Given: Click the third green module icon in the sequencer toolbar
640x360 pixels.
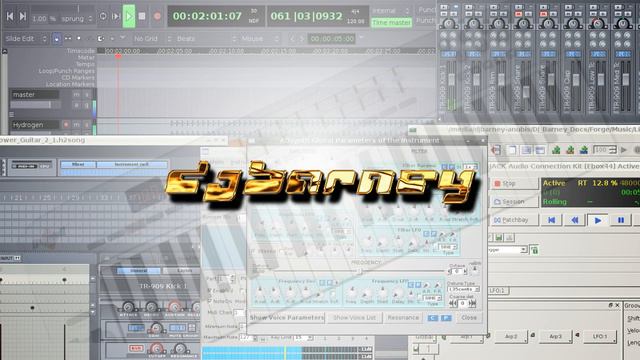Looking at the screenshot, I should (x=584, y=150).
